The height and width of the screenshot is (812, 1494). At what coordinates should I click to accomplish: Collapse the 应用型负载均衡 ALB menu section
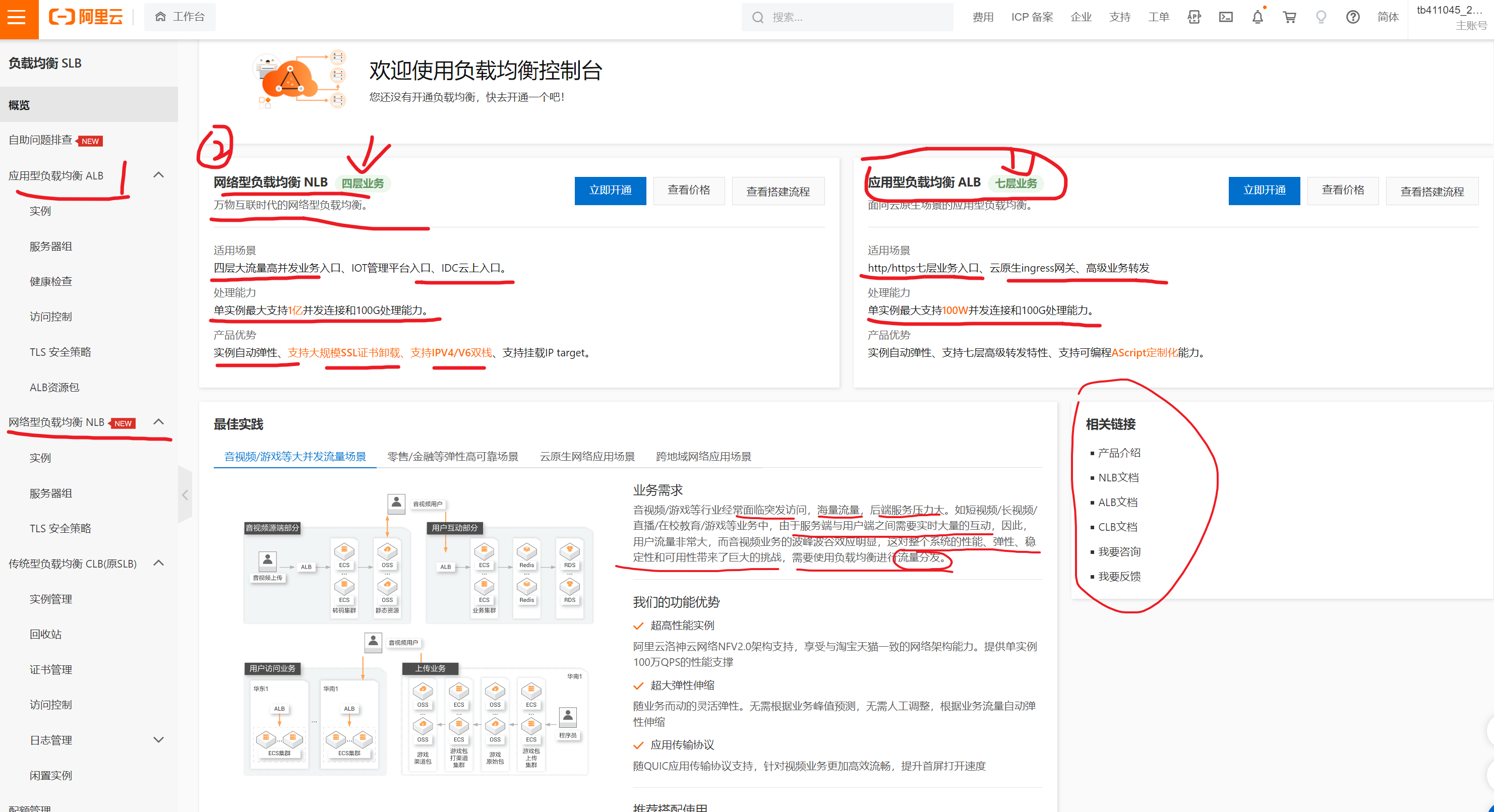158,175
